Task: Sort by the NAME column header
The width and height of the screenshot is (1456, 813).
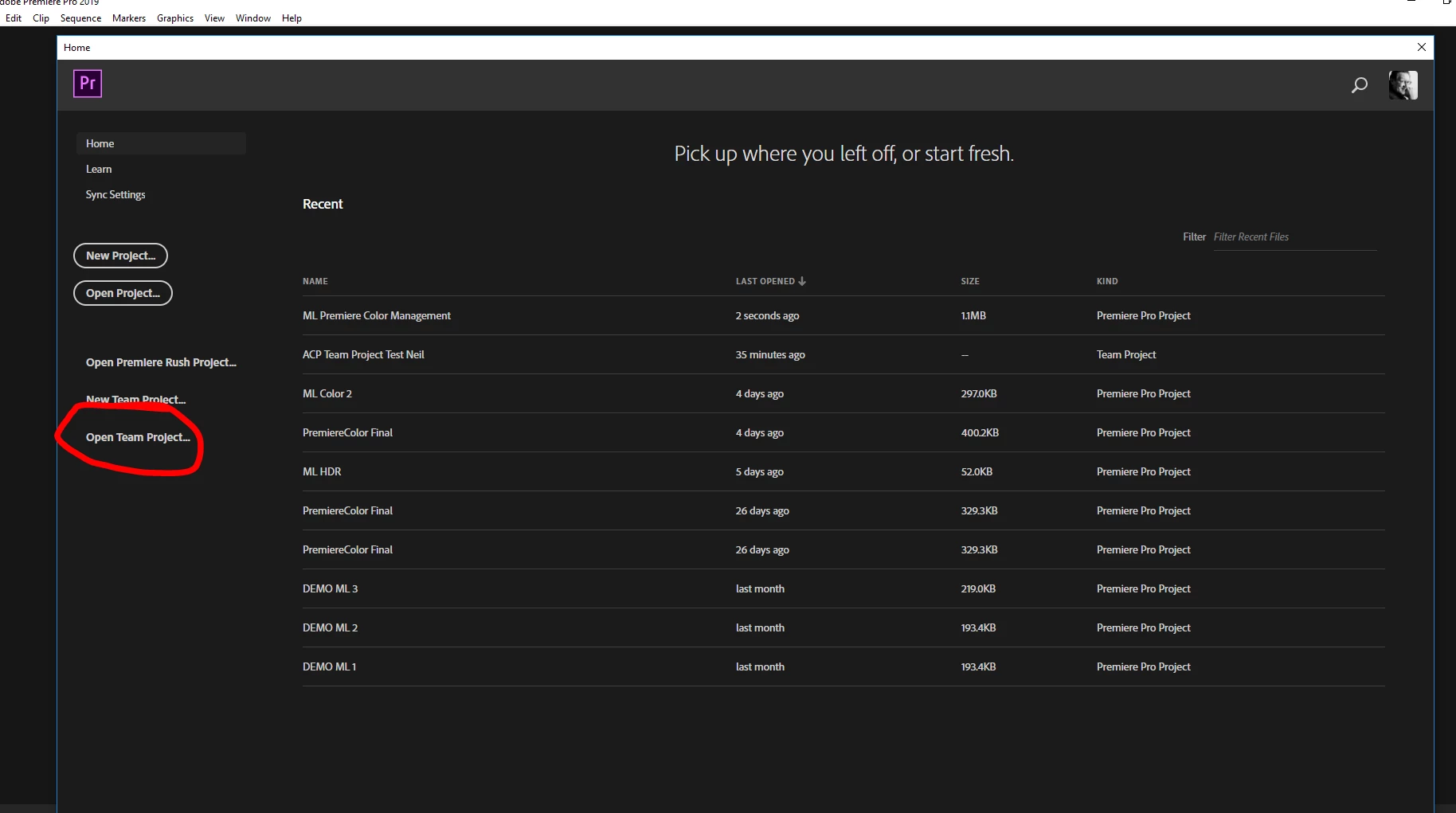Action: 315,281
